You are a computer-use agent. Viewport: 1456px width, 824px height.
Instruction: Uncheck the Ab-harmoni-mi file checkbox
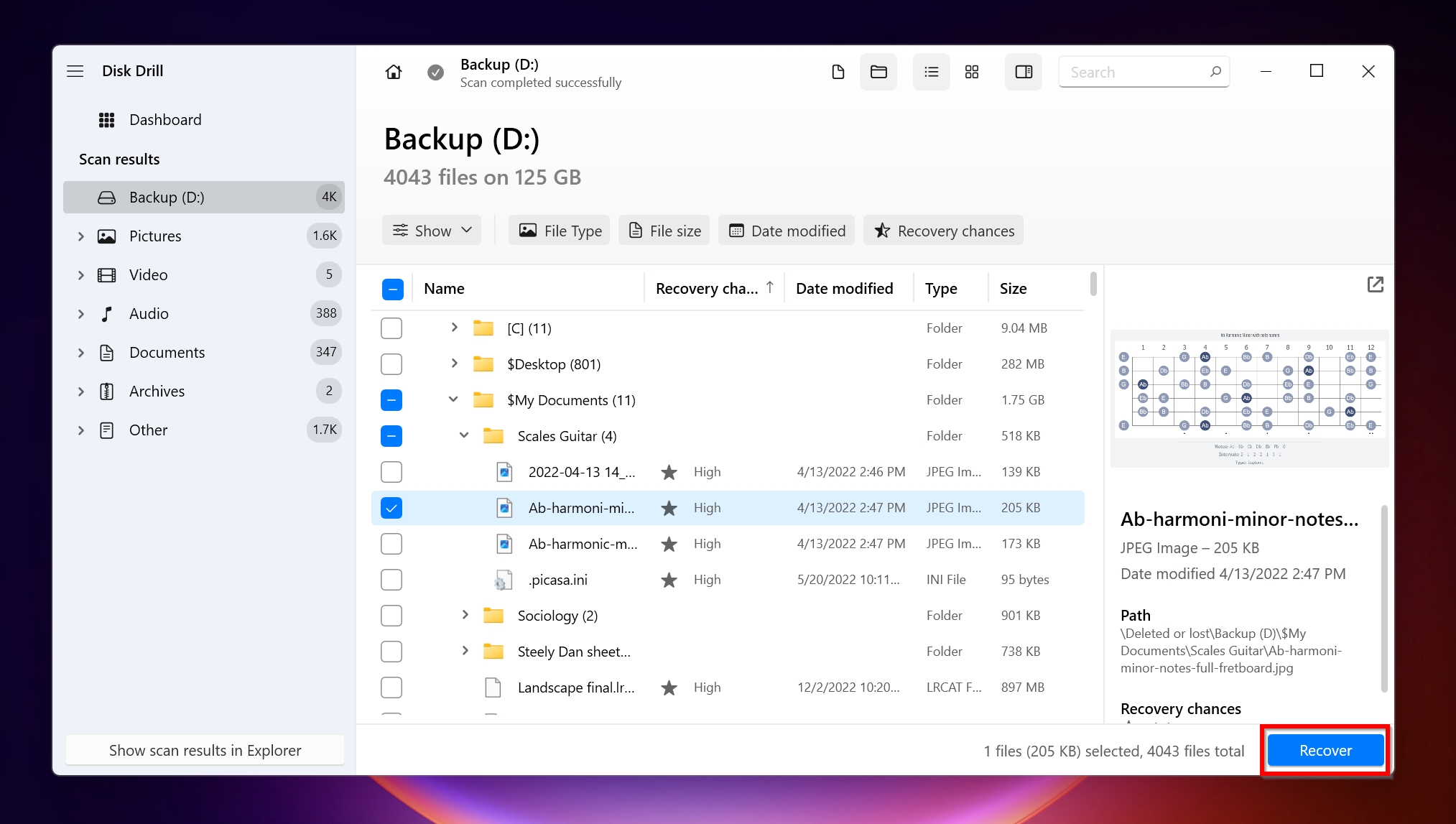point(391,508)
